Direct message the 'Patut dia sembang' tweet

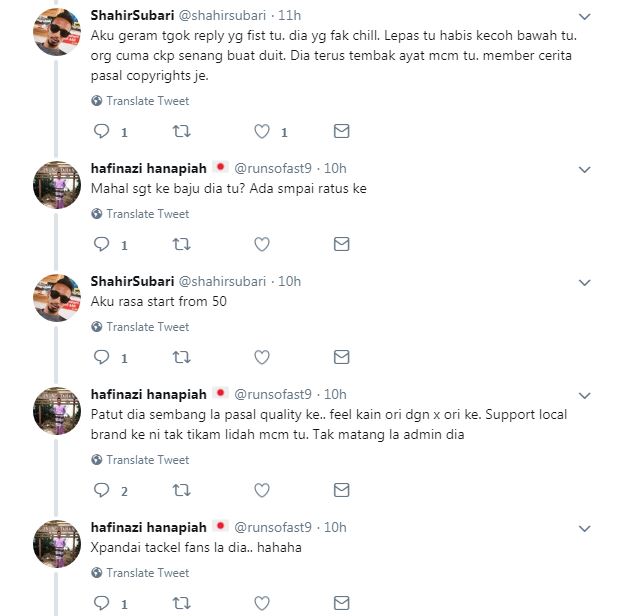point(341,490)
